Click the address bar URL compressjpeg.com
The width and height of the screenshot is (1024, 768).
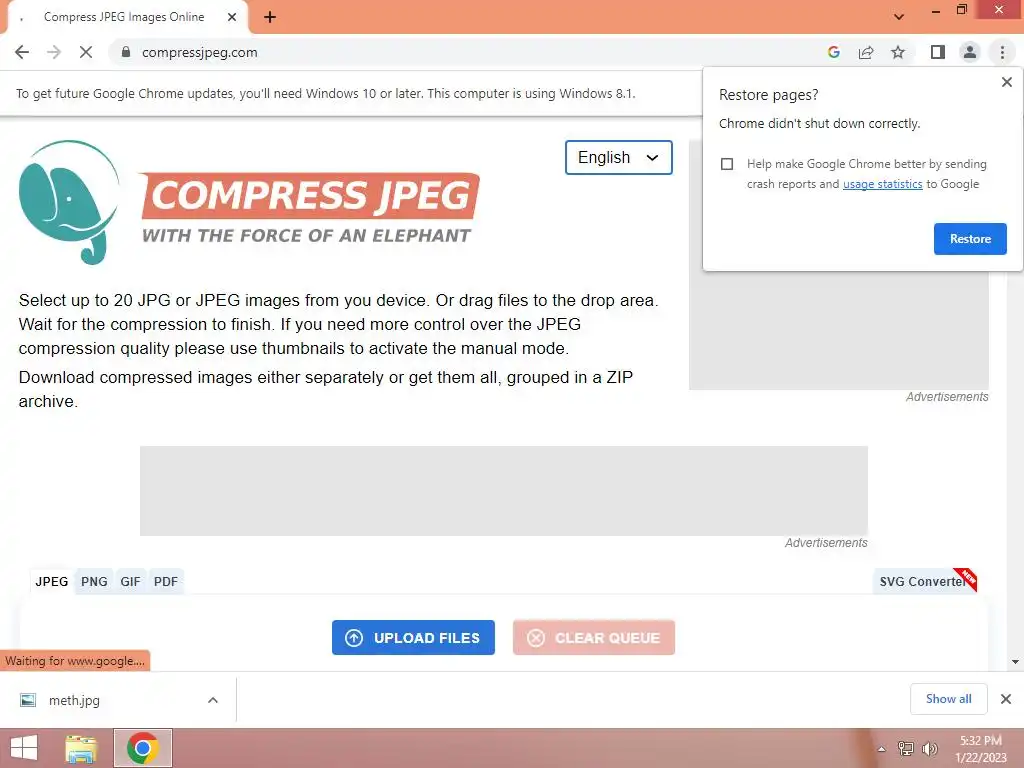click(x=199, y=52)
